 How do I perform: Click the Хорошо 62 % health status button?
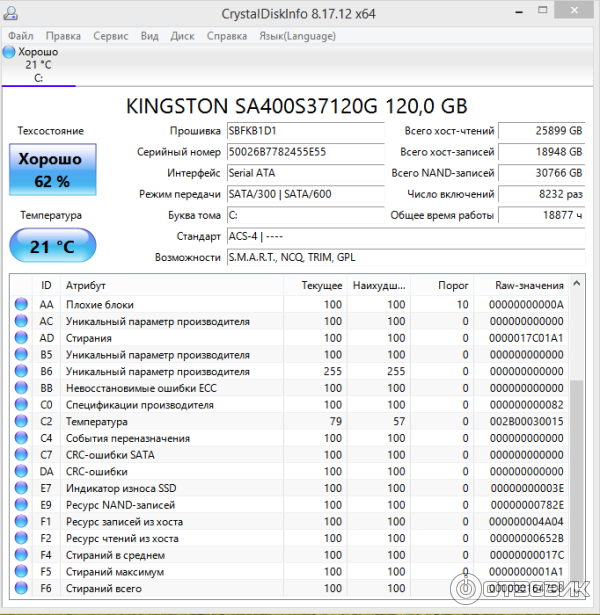53,169
